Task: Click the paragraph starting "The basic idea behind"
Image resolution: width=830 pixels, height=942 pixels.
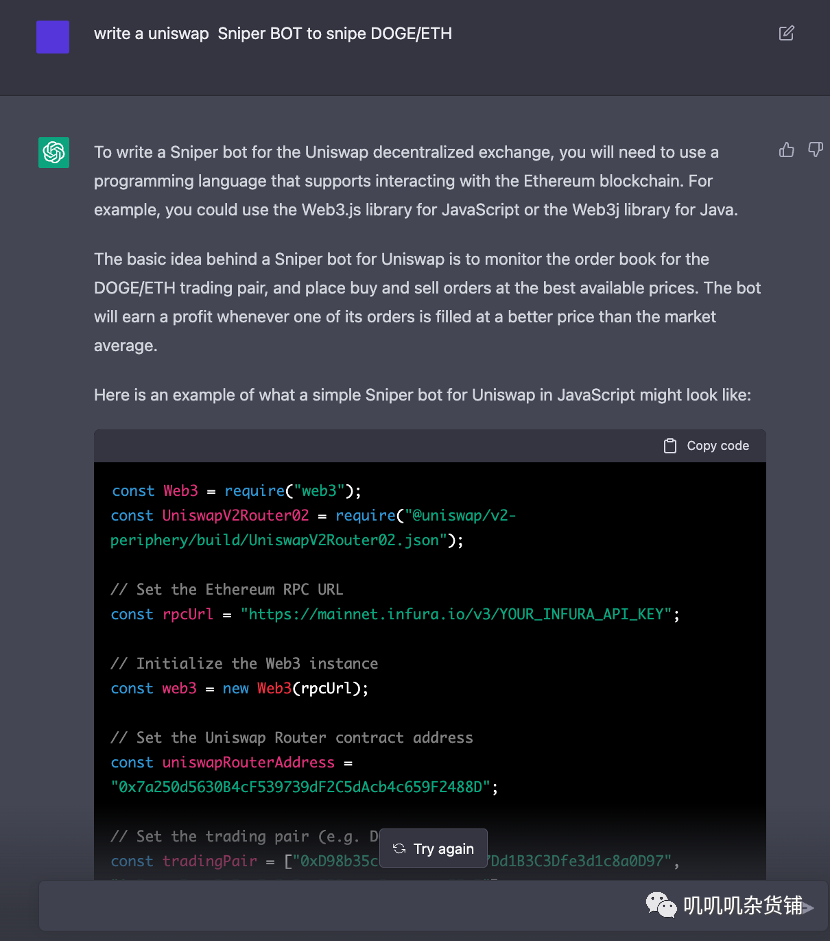Action: pyautogui.click(x=428, y=302)
